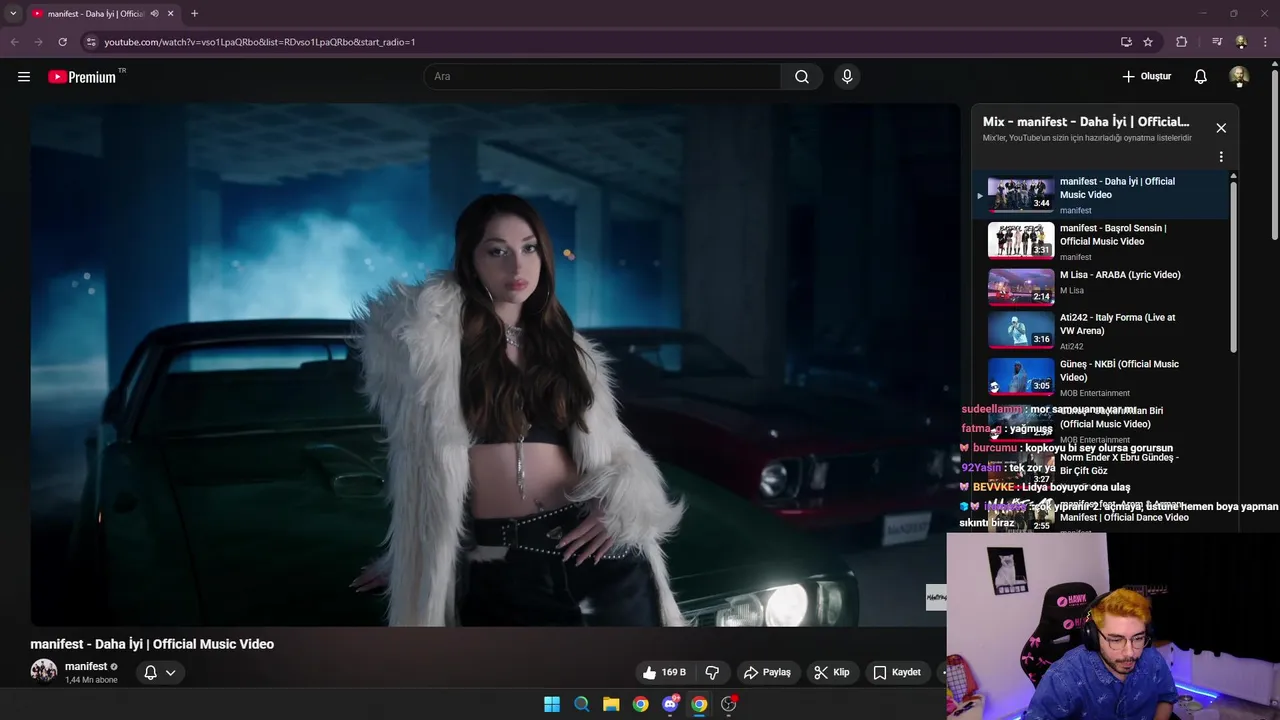Close the manifest - Daha İyi tab
The width and height of the screenshot is (1280, 720).
[x=170, y=14]
